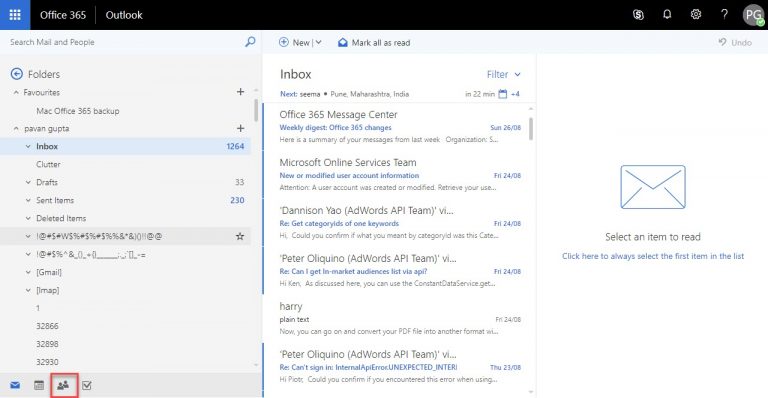Click 'always select the first item' link
This screenshot has height=398, width=768.
pyautogui.click(x=653, y=256)
